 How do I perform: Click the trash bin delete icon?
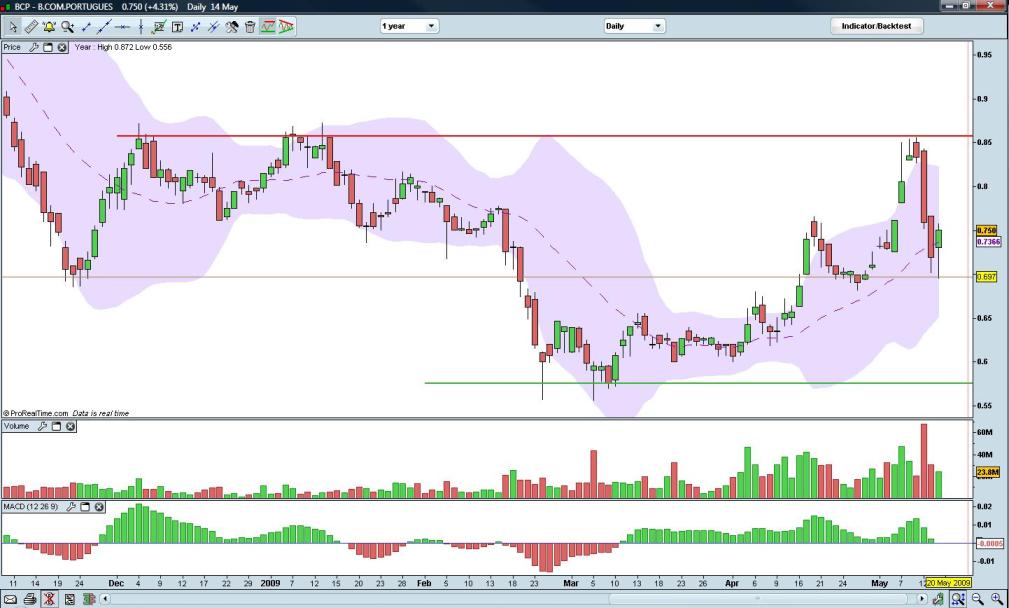(250, 26)
